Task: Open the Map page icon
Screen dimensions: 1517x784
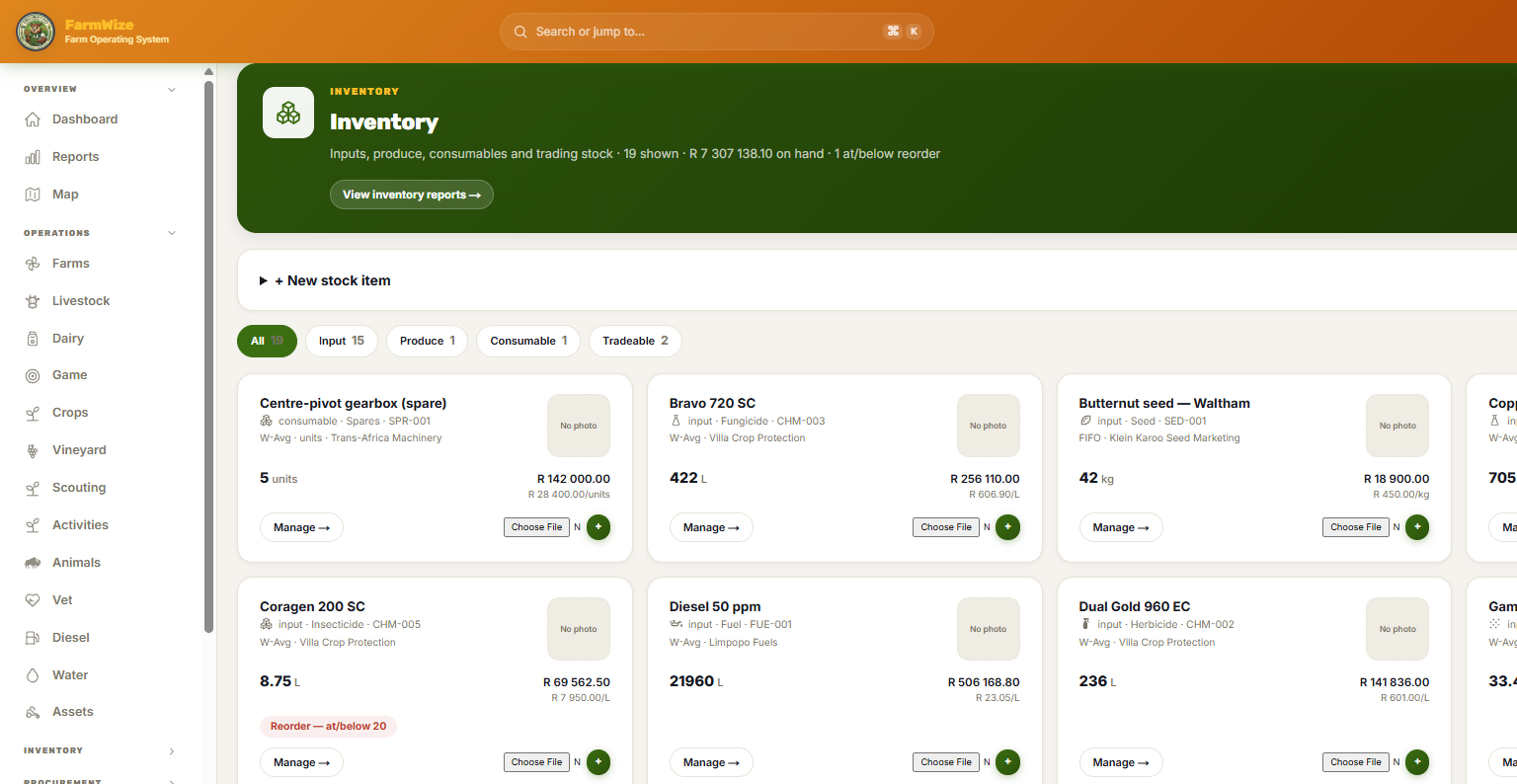Action: click(33, 195)
